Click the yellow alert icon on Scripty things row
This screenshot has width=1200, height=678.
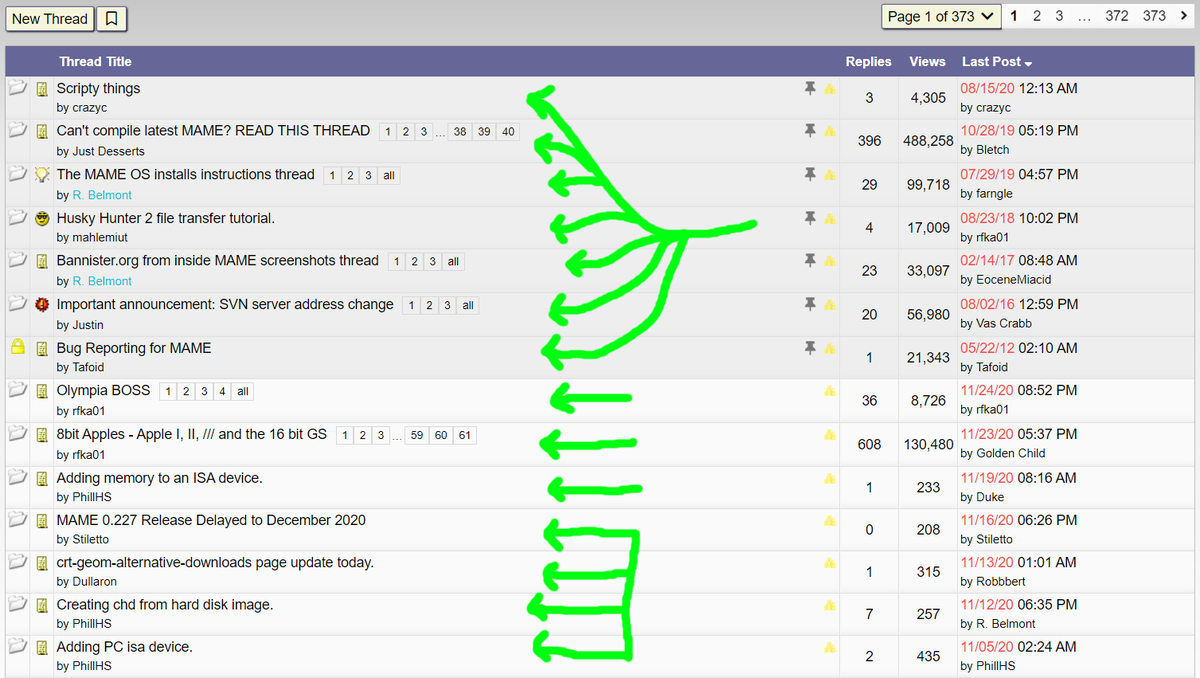click(x=829, y=90)
